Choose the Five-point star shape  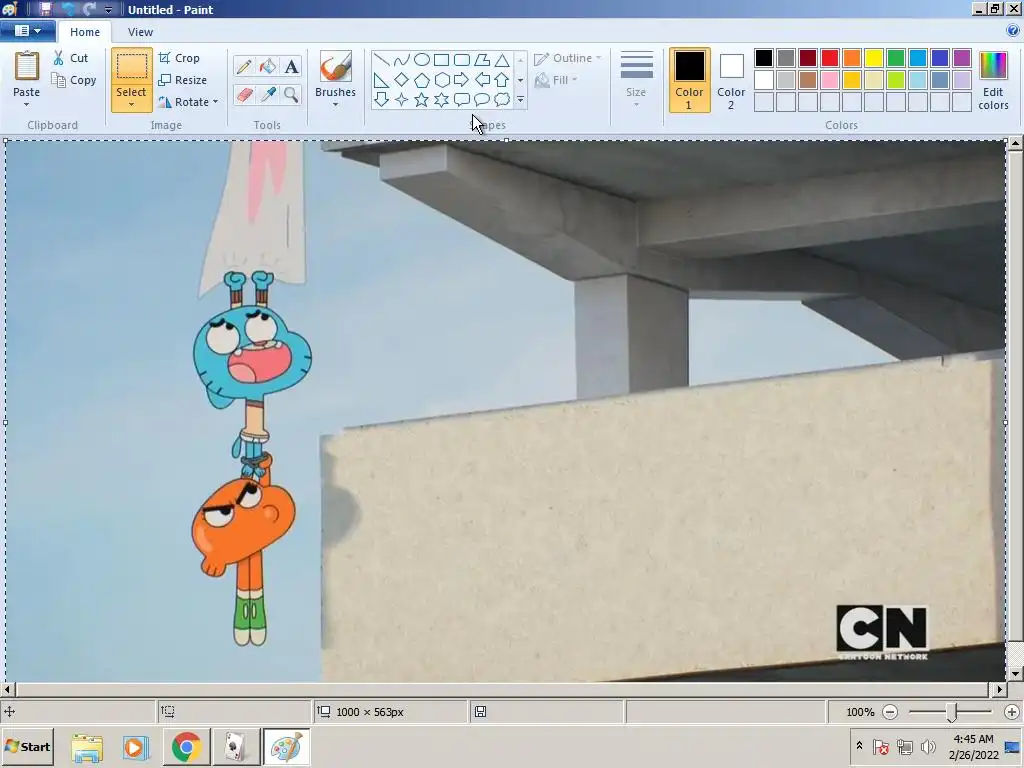[x=422, y=99]
